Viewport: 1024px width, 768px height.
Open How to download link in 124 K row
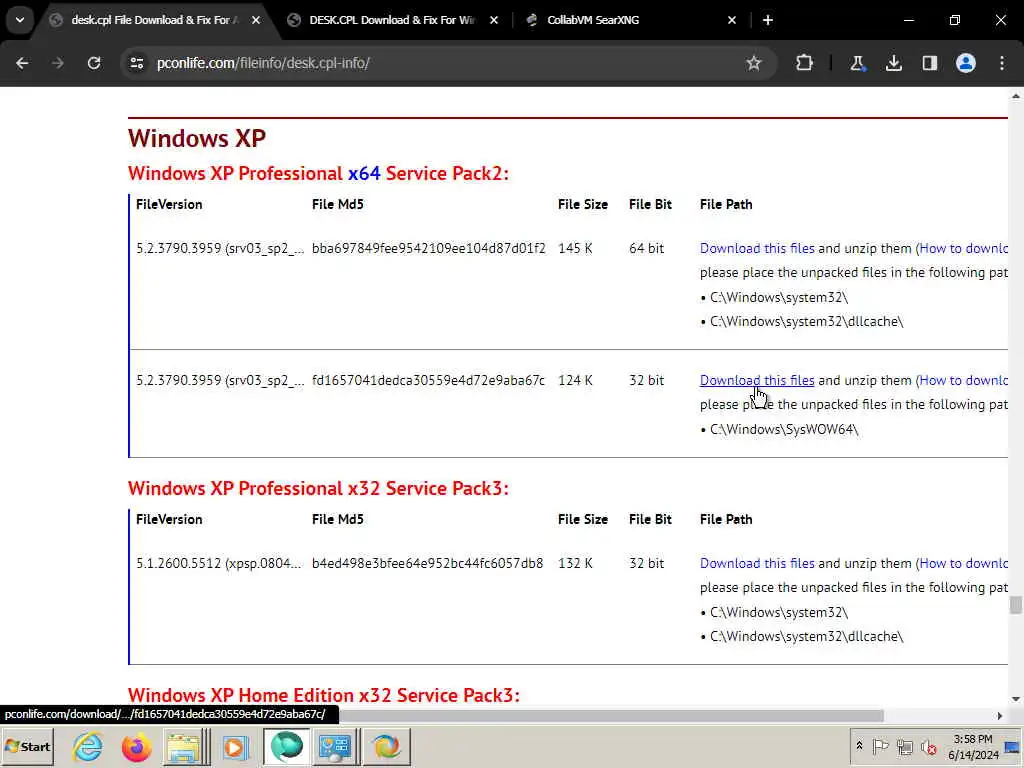click(963, 380)
